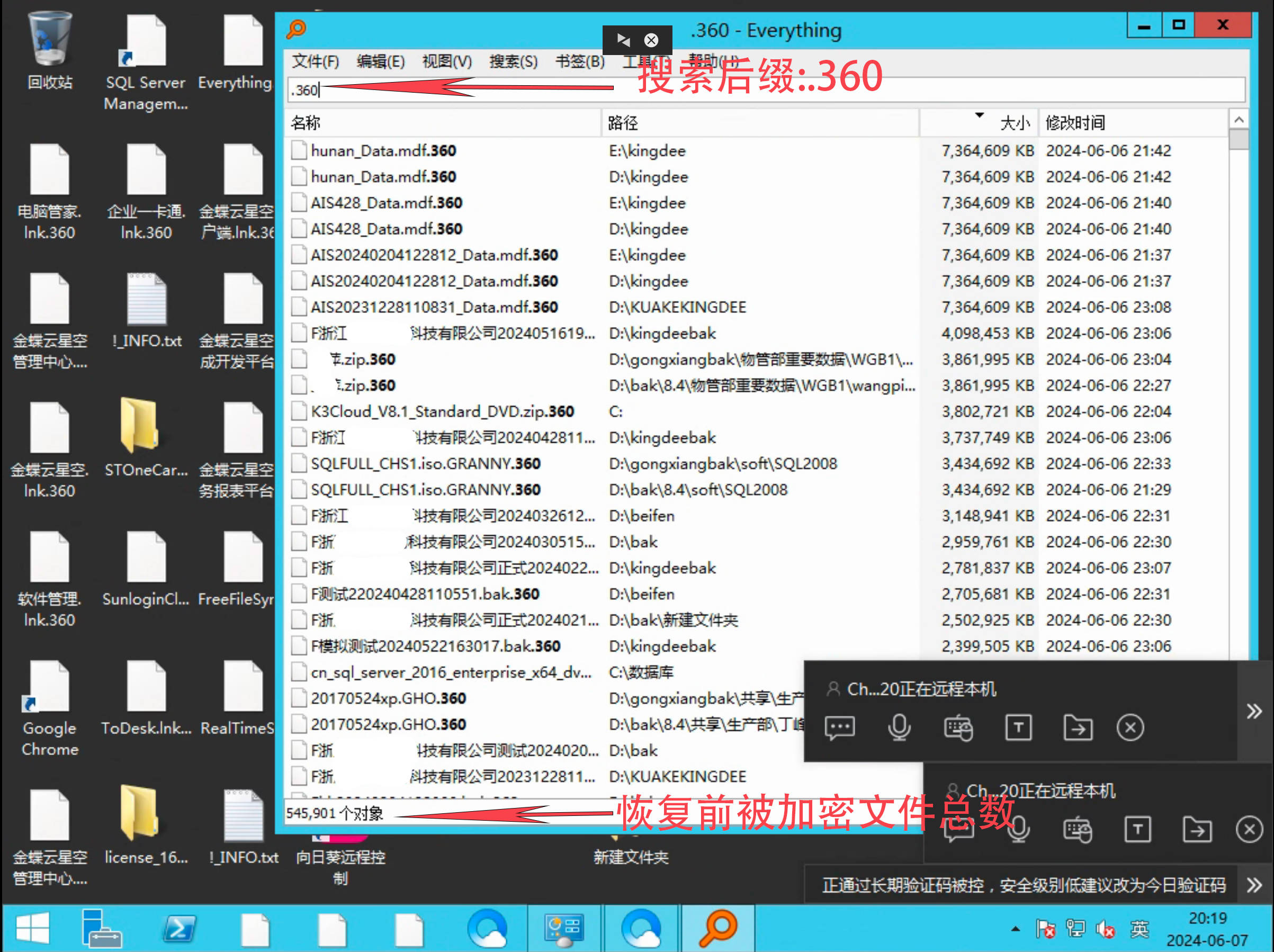
Task: Click the chat message icon in upper remote panel
Action: click(x=839, y=728)
